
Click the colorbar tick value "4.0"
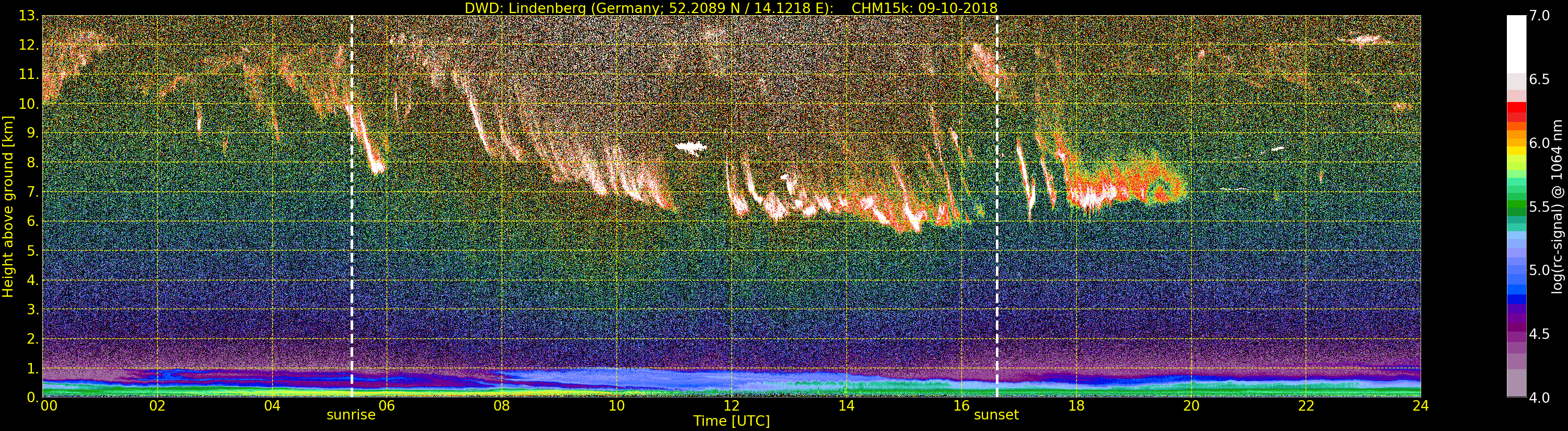1540,398
